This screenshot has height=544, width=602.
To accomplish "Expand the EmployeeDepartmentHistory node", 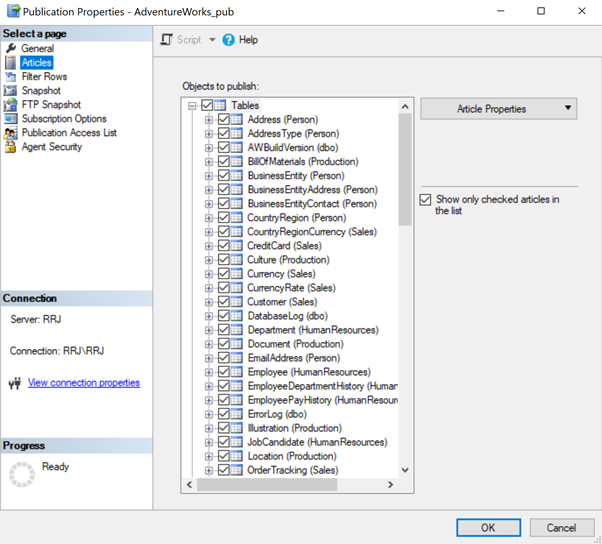I will point(208,386).
